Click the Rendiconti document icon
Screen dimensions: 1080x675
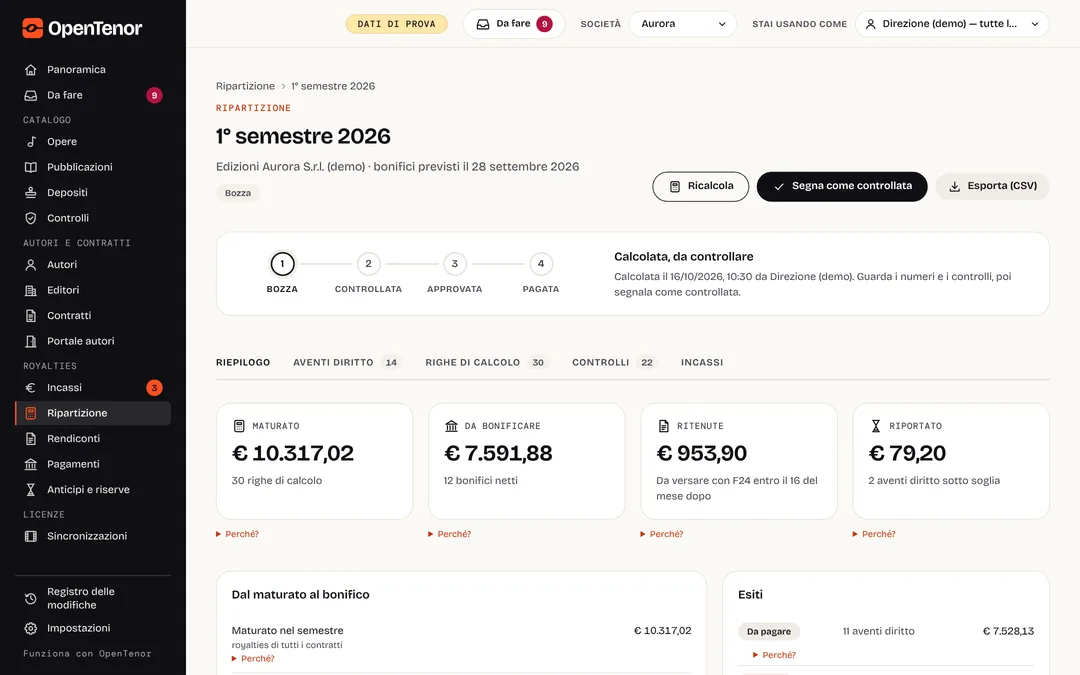pyautogui.click(x=30, y=439)
